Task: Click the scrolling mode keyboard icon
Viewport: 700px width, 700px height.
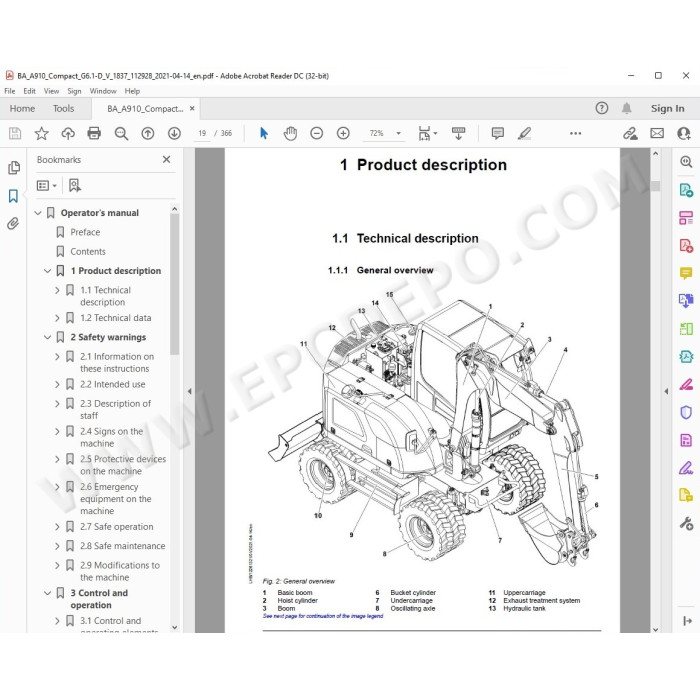Action: point(458,133)
